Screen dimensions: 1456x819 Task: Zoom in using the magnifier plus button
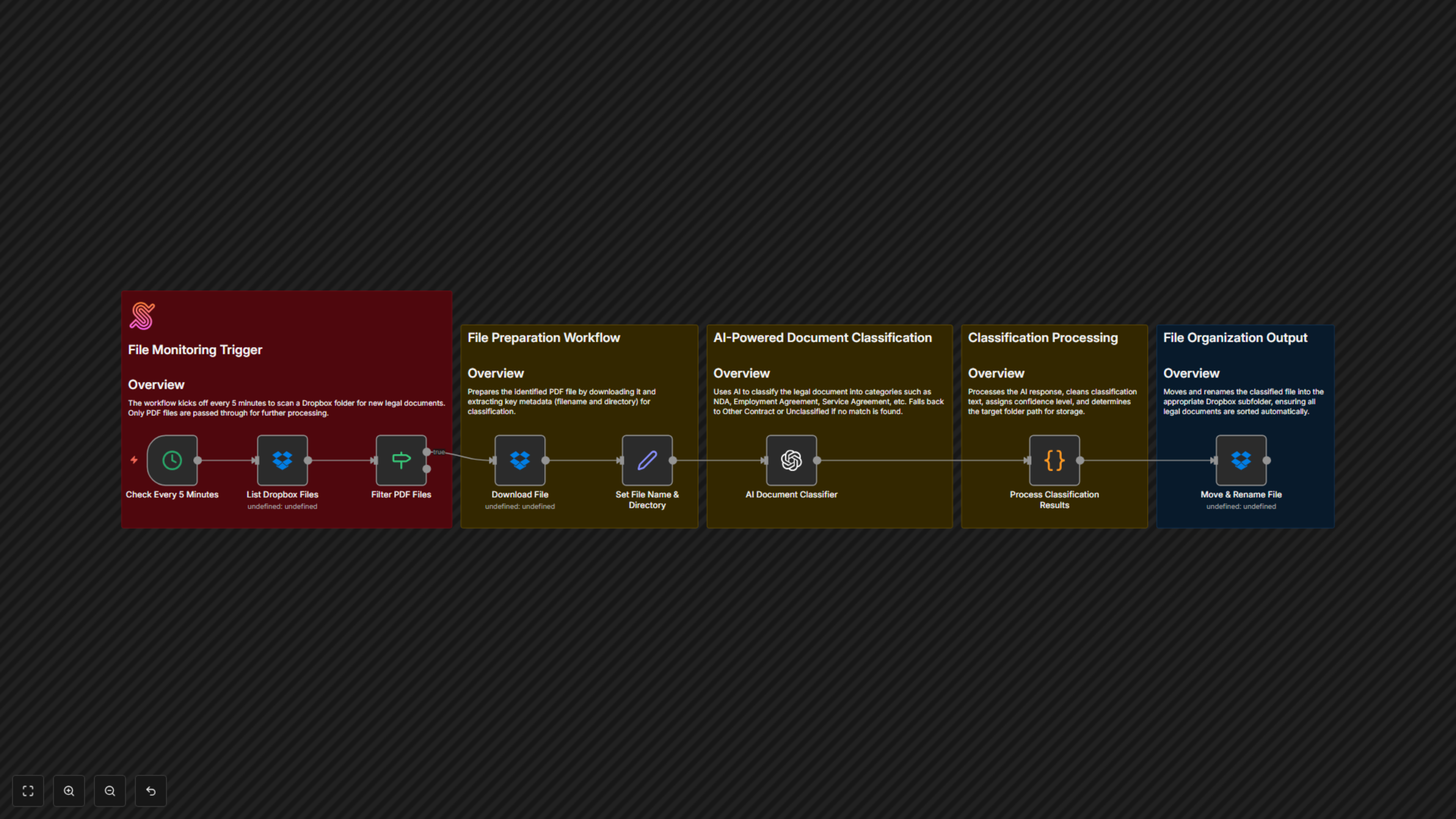tap(69, 791)
